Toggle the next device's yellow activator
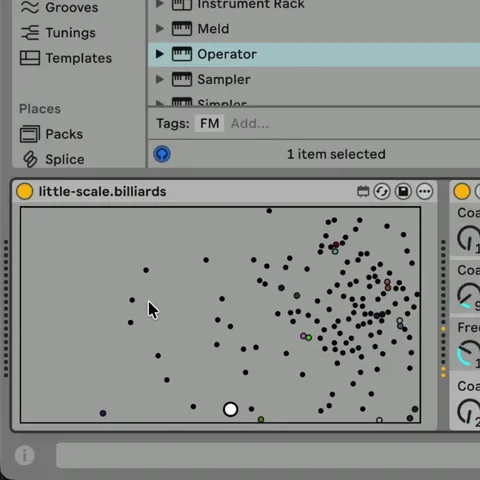The height and width of the screenshot is (480, 480). [x=462, y=192]
